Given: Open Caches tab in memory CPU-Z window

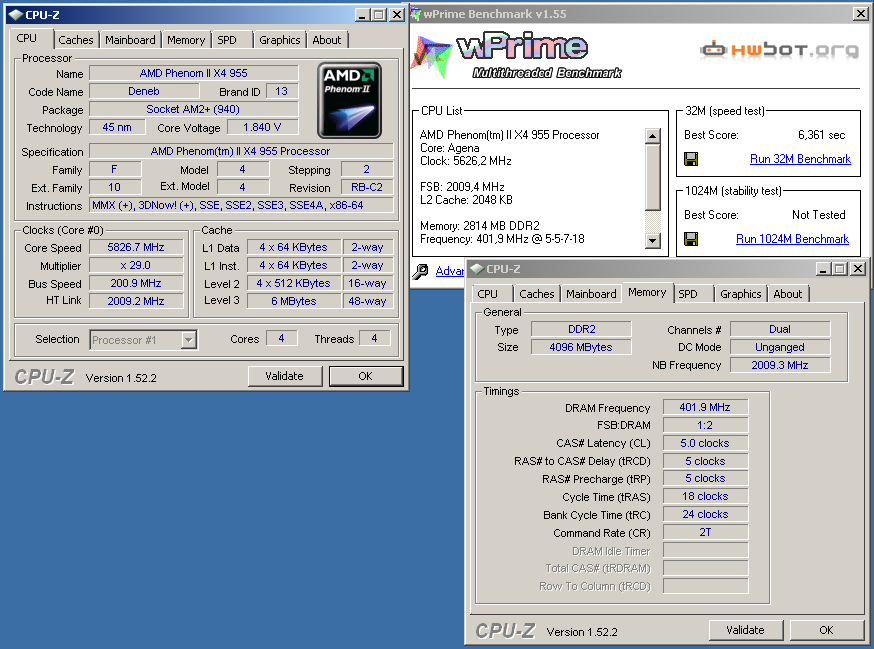Looking at the screenshot, I should click(x=537, y=294).
